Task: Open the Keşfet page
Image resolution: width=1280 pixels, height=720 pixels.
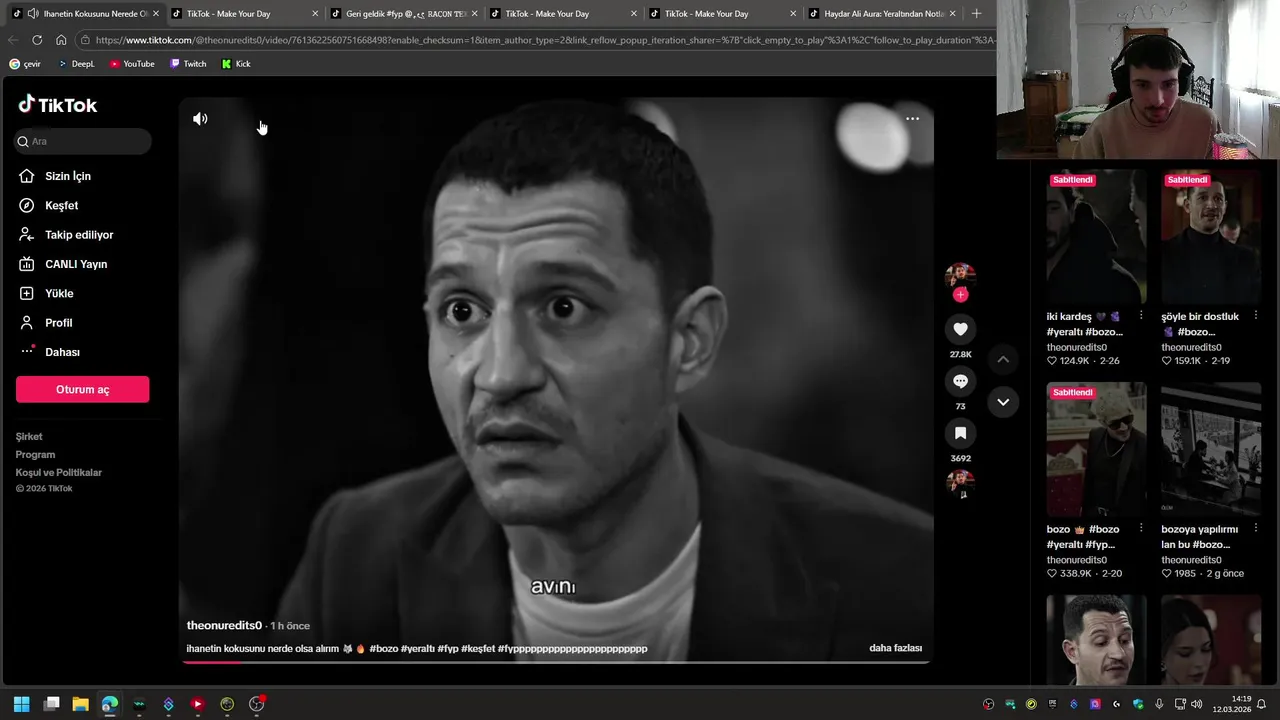Action: (61, 205)
